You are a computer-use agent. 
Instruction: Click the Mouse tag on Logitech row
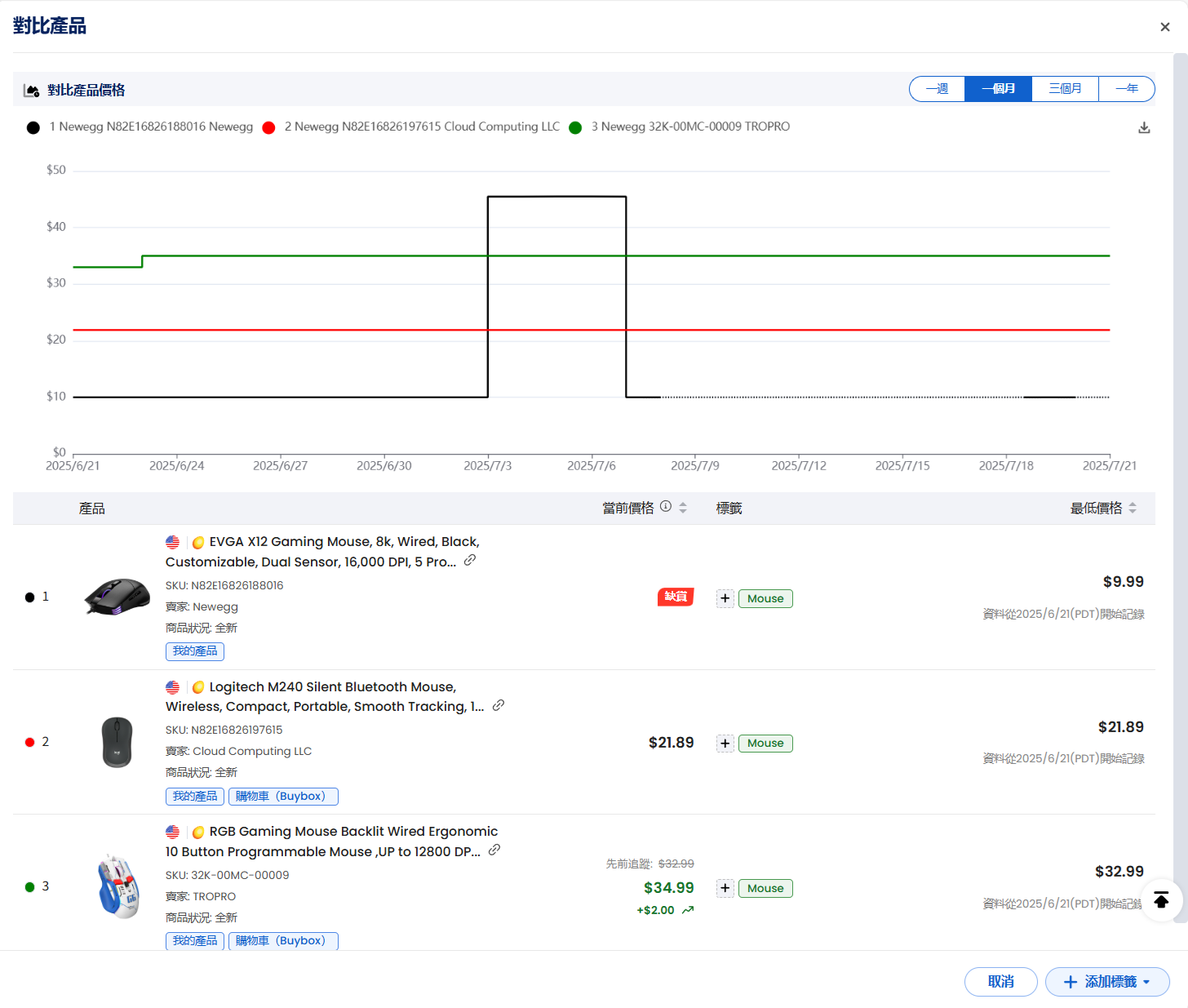tap(765, 743)
